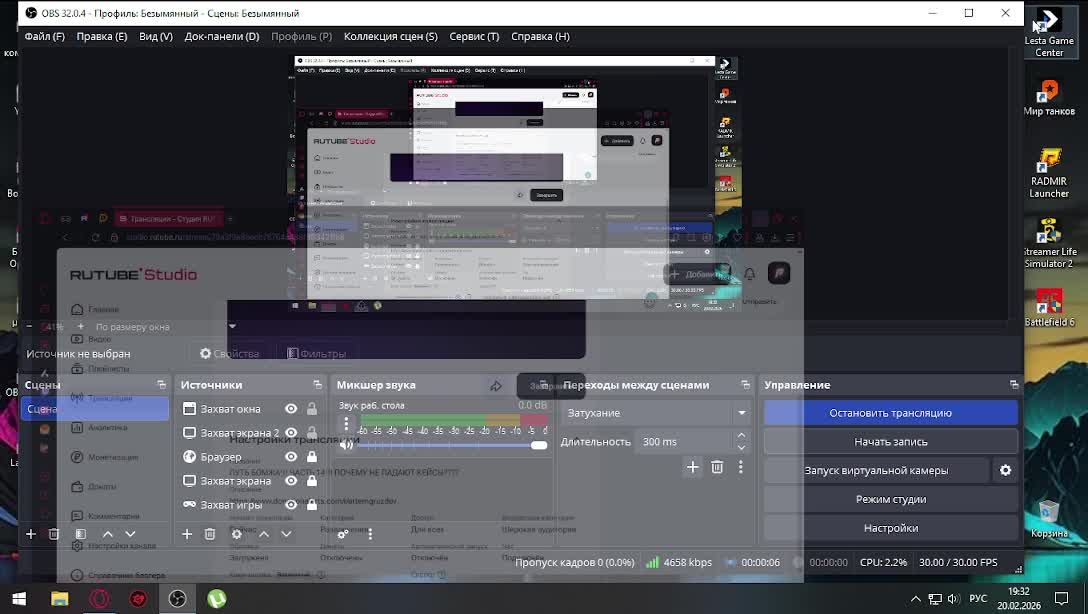Open the Opera GX browser from taskbar
Viewport: 1088px width, 614px height.
[x=99, y=598]
